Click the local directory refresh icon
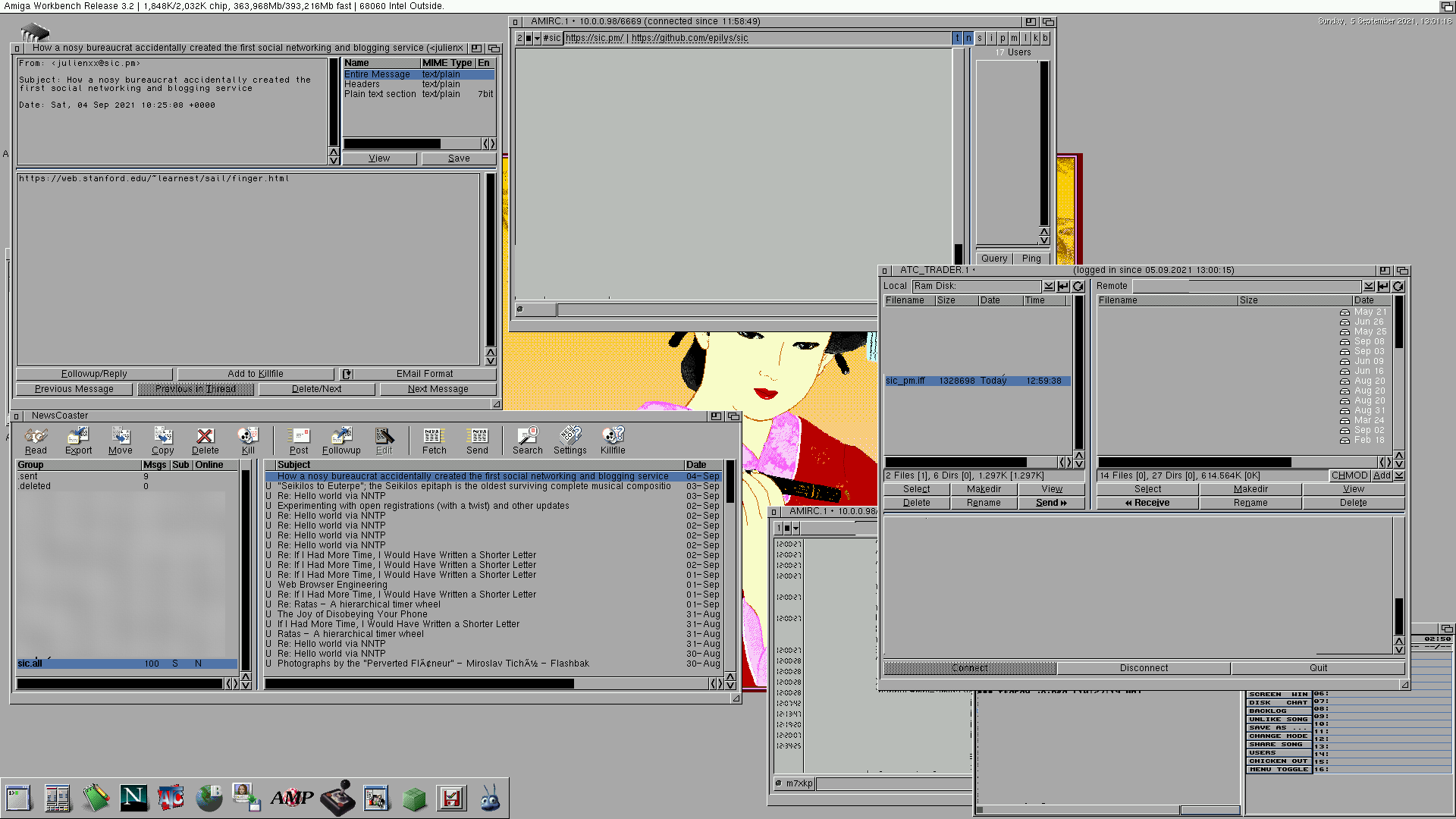1456x819 pixels. (x=1078, y=287)
